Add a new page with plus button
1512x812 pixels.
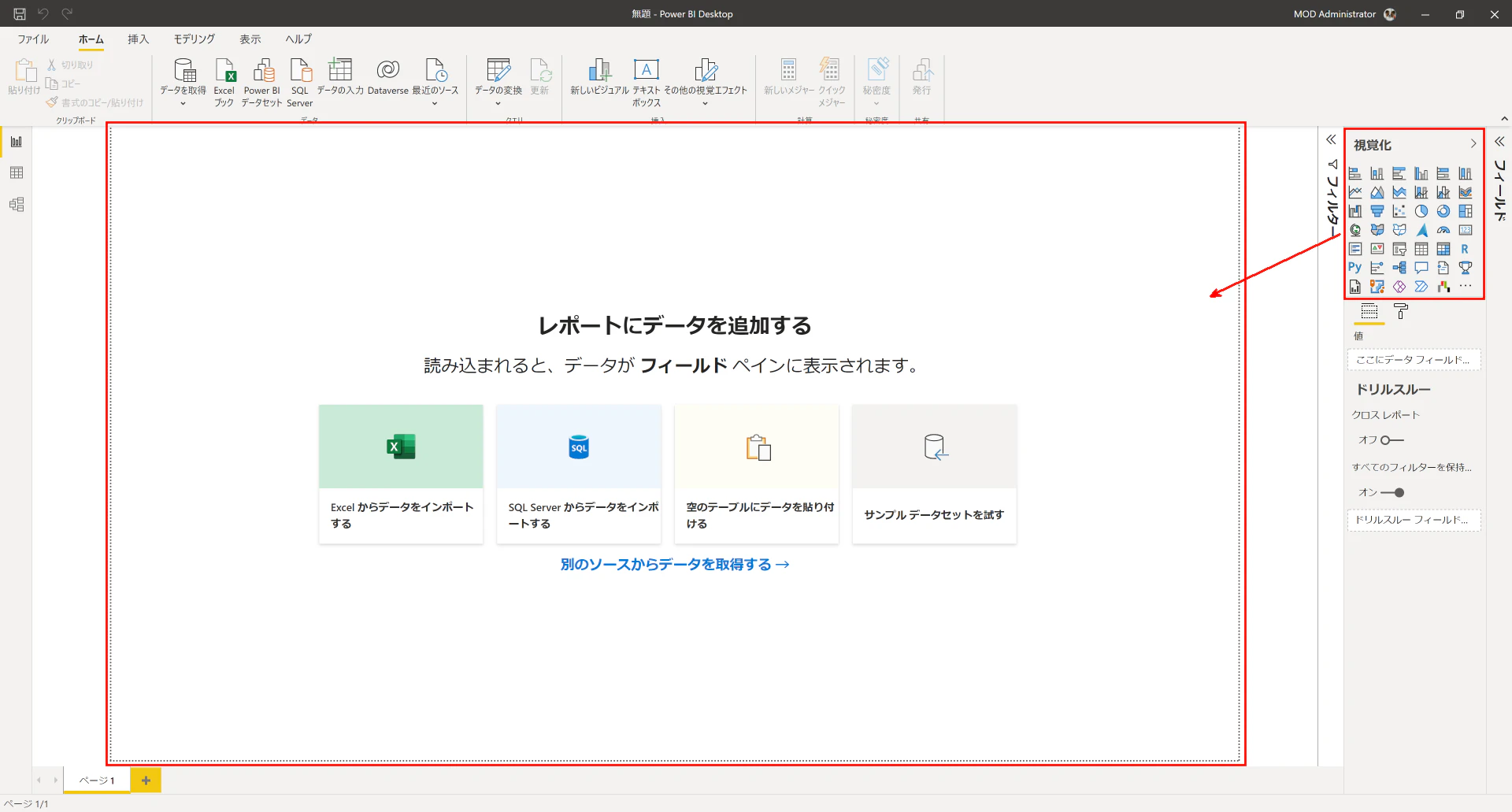coord(146,780)
